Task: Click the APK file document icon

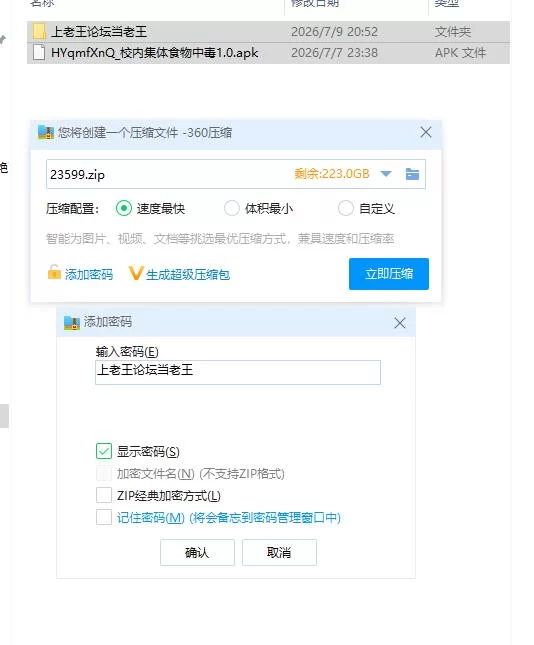Action: pos(39,53)
